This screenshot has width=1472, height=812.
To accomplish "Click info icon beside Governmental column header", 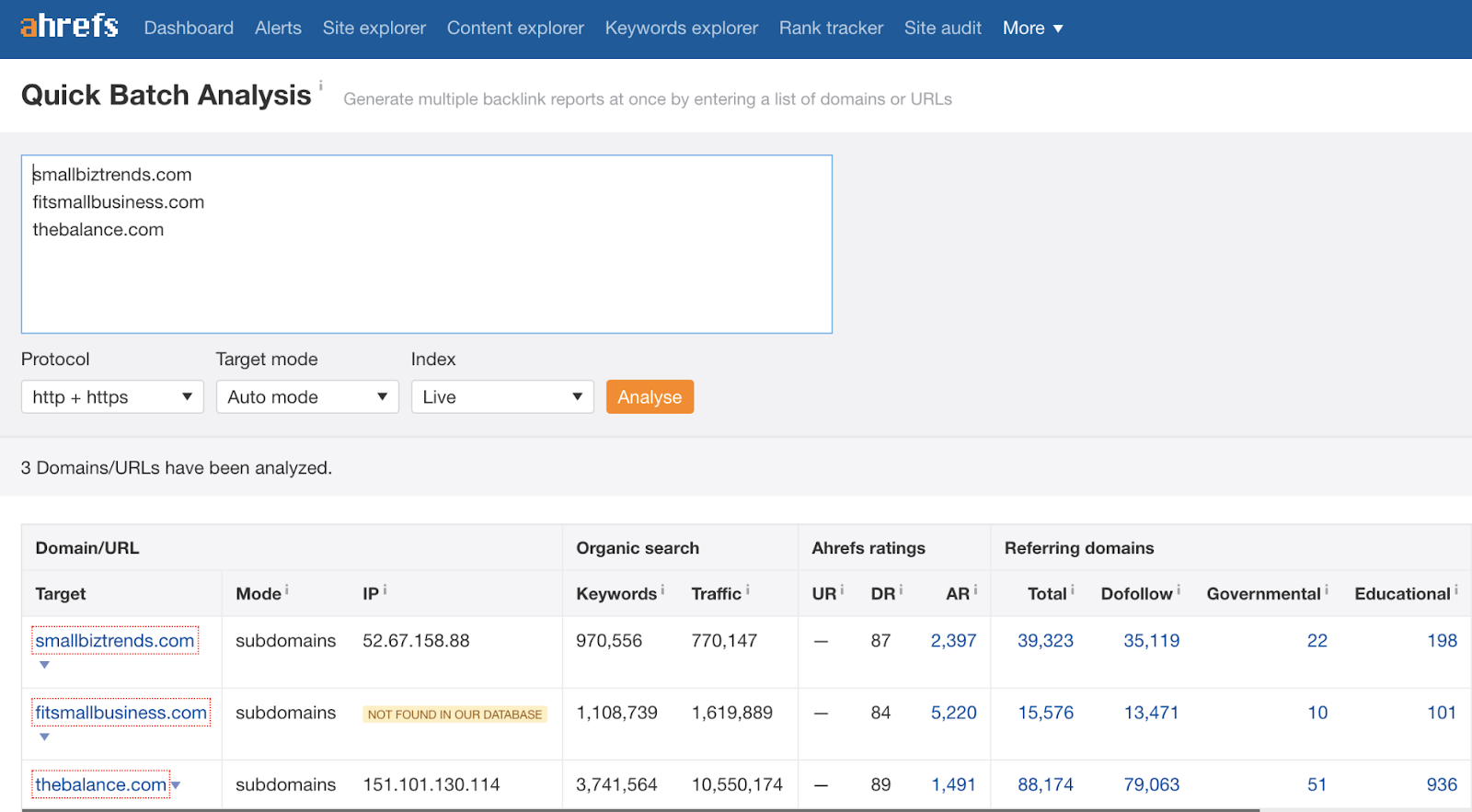I will [x=1327, y=589].
